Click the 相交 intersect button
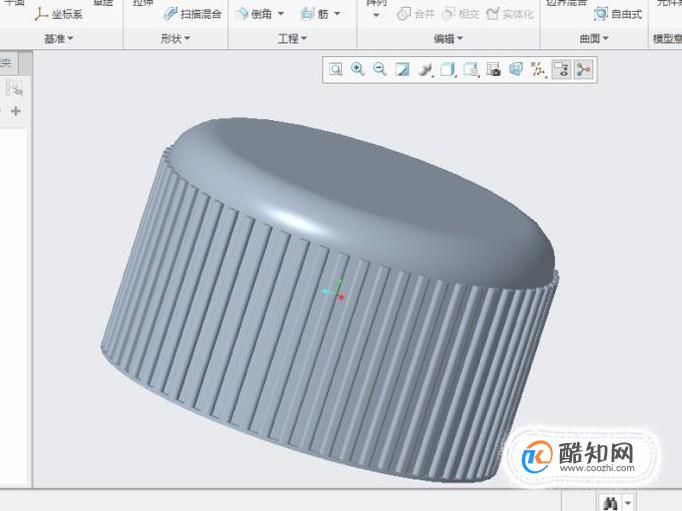 pyautogui.click(x=461, y=14)
